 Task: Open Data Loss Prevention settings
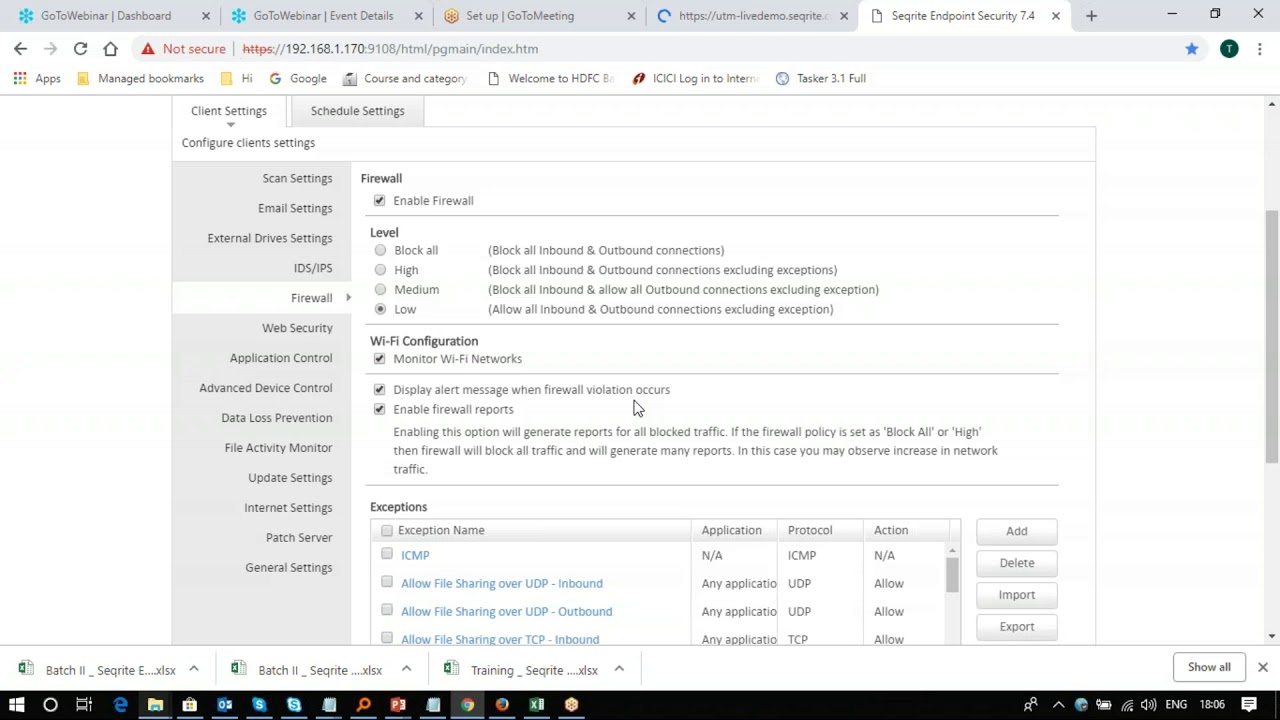coord(277,418)
